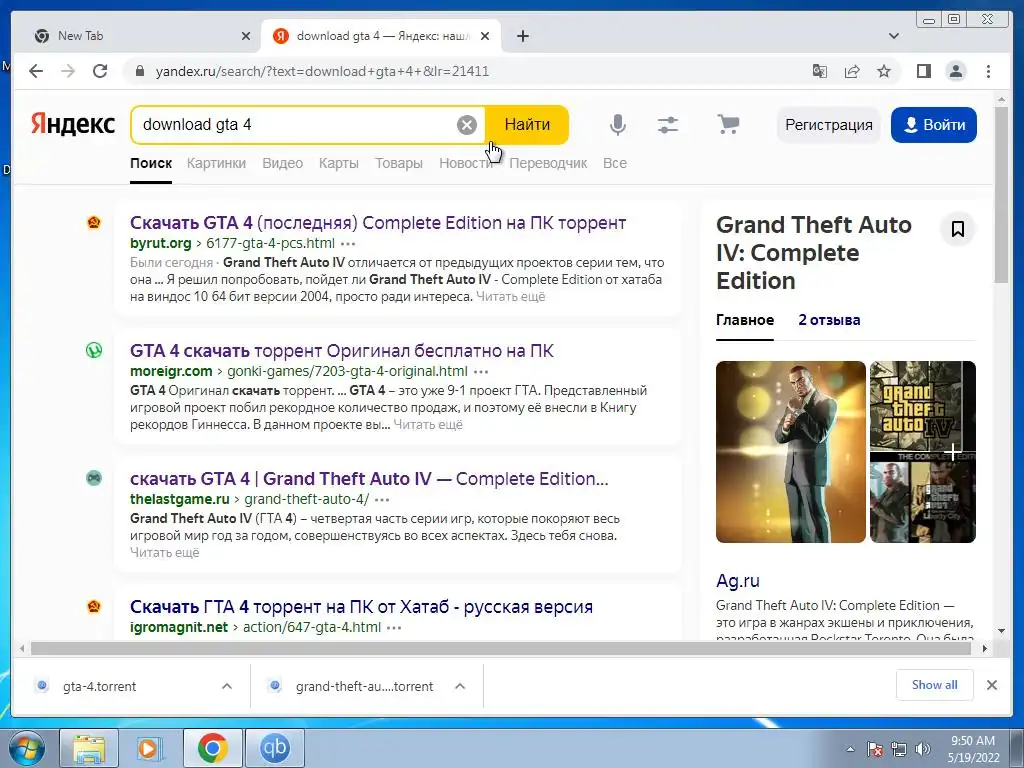Click the Войти login button
1024x768 pixels.
pyautogui.click(x=933, y=125)
